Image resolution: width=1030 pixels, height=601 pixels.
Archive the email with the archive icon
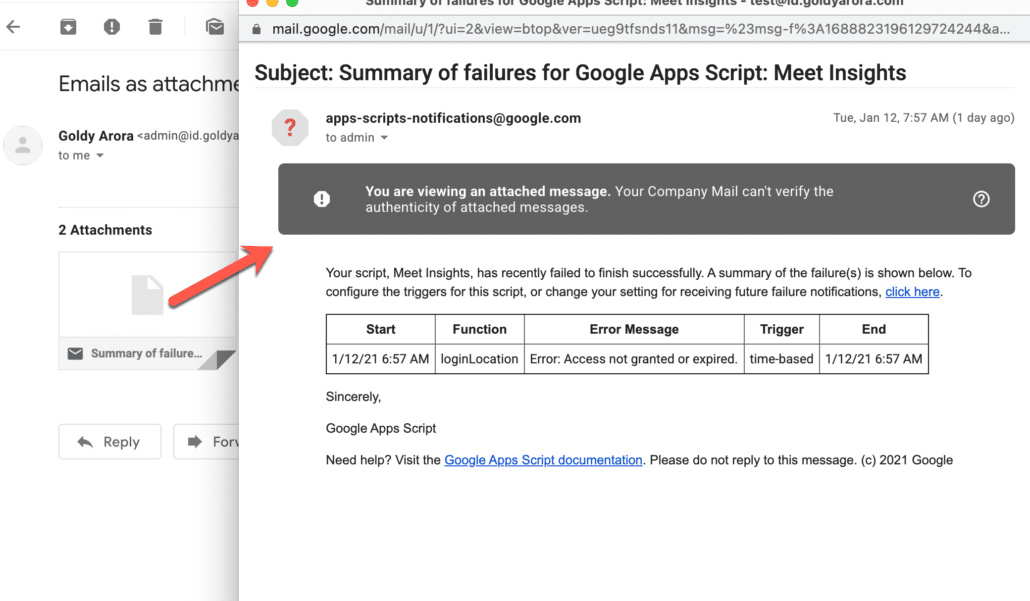(68, 27)
